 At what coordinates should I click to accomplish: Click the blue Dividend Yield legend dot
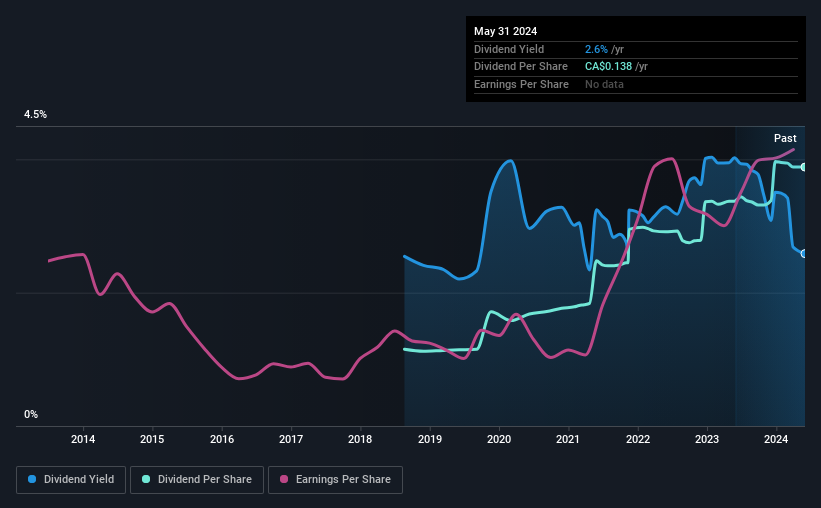32,479
